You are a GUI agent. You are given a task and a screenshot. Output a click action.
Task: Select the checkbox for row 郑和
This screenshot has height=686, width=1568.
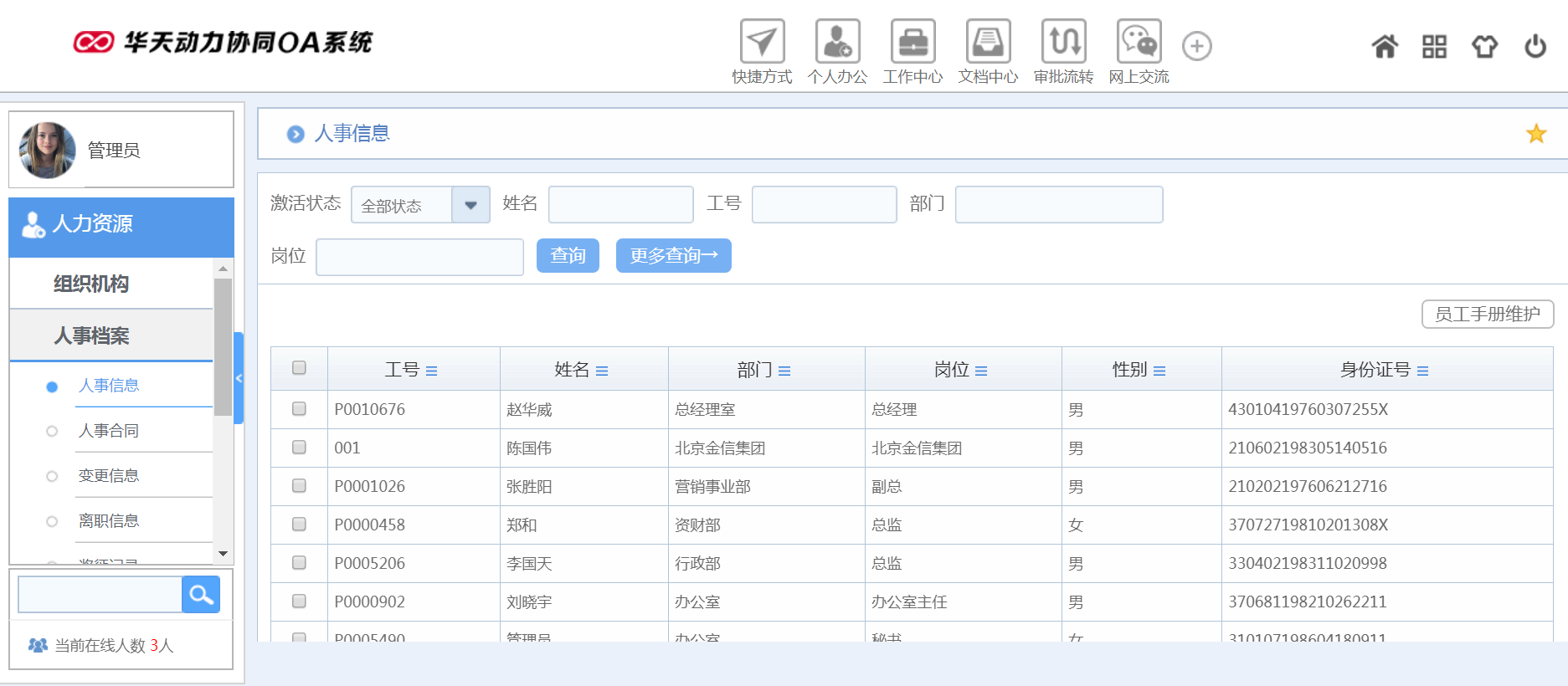pos(299,525)
